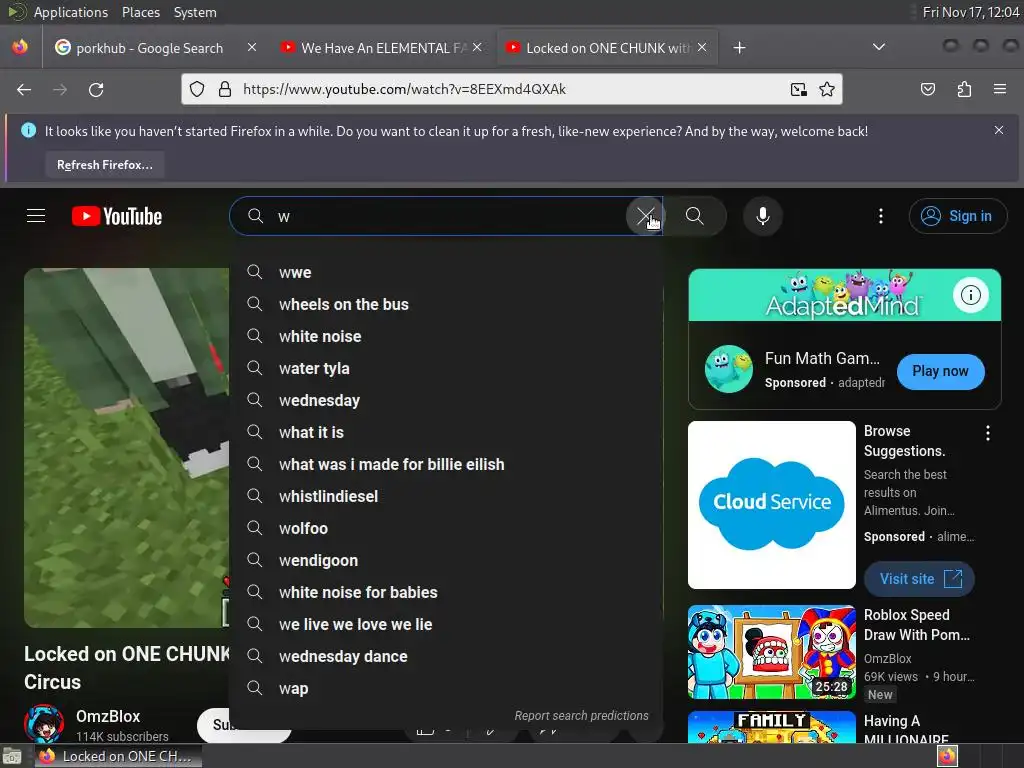Open the Firefox application menu
The width and height of the screenshot is (1024, 768).
point(999,89)
